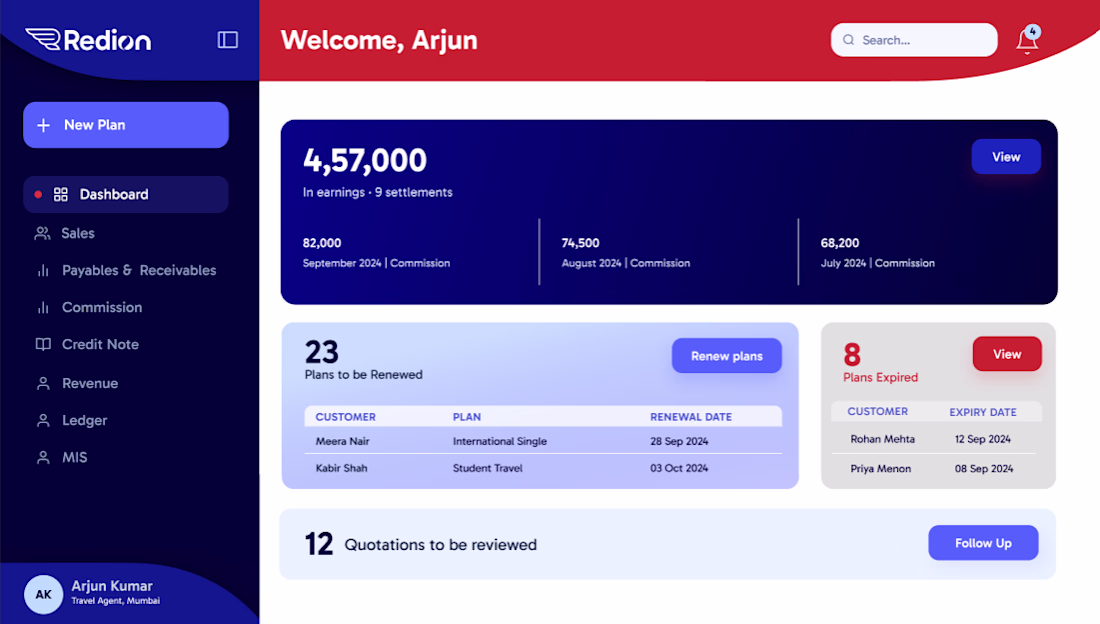This screenshot has height=624, width=1100.
Task: Open the Credit Note page
Action: point(100,345)
